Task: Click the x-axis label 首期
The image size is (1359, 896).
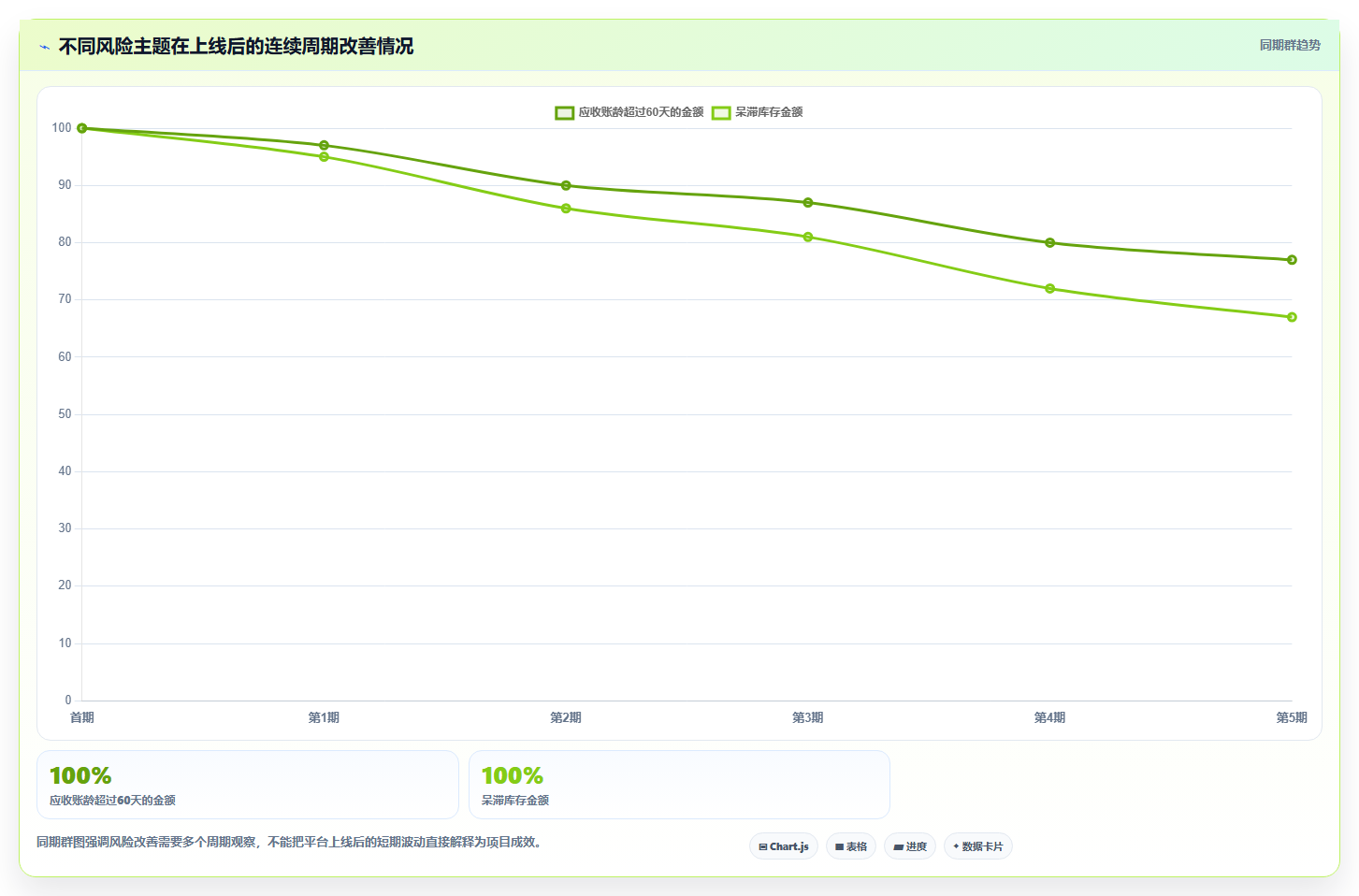Action: (82, 717)
